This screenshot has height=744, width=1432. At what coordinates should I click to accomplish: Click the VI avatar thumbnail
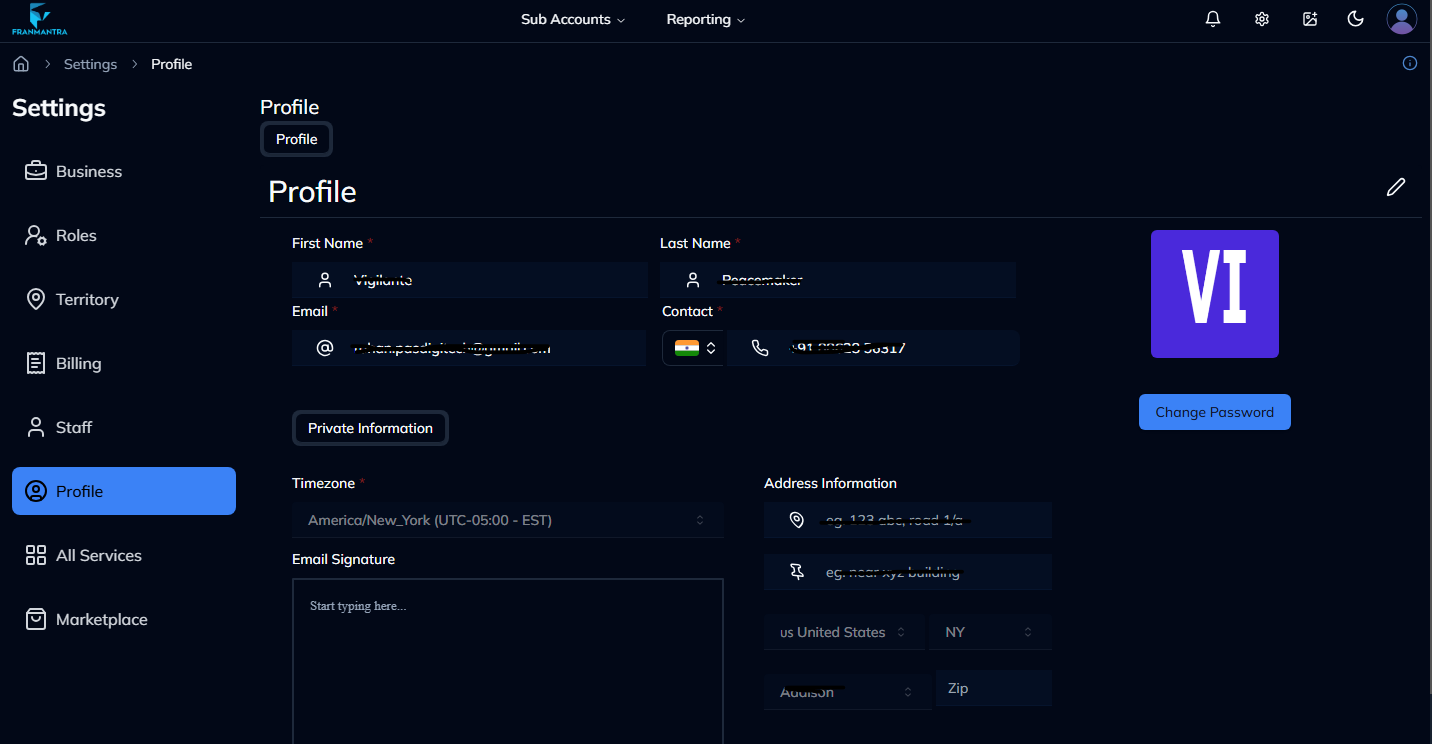point(1214,294)
